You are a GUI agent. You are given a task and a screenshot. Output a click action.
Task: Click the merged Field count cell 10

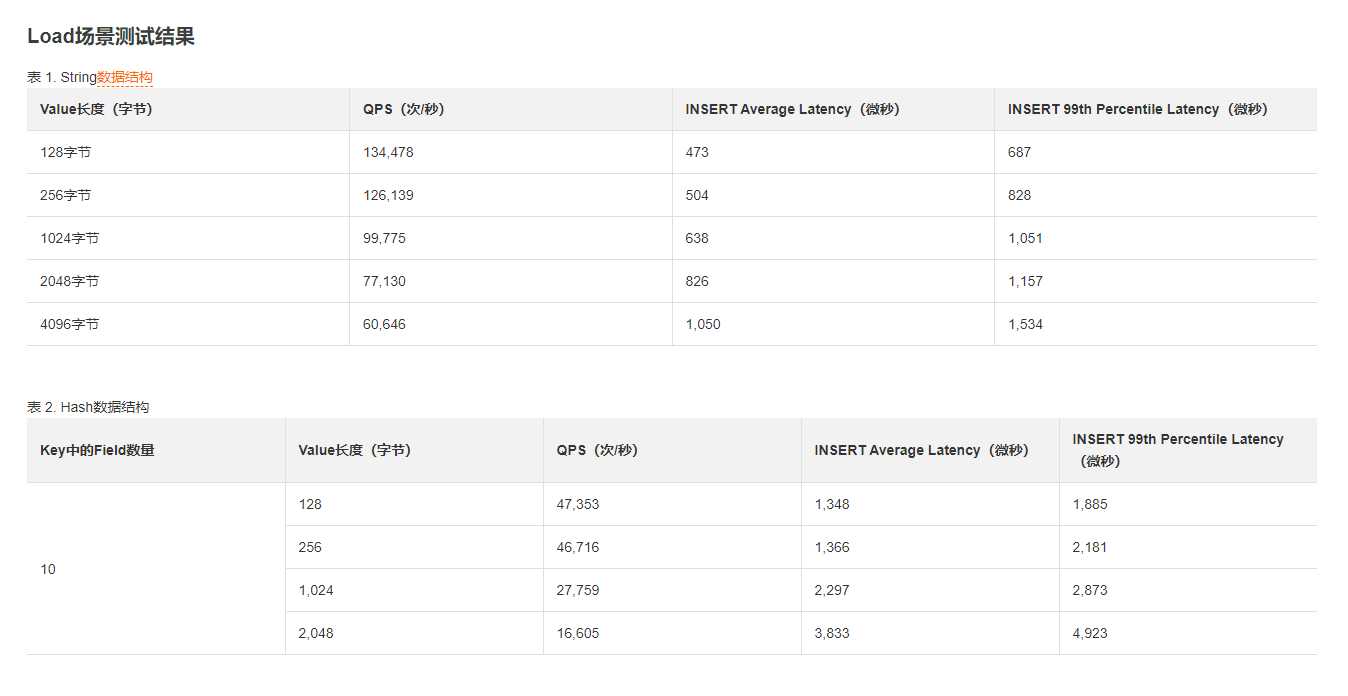point(48,569)
